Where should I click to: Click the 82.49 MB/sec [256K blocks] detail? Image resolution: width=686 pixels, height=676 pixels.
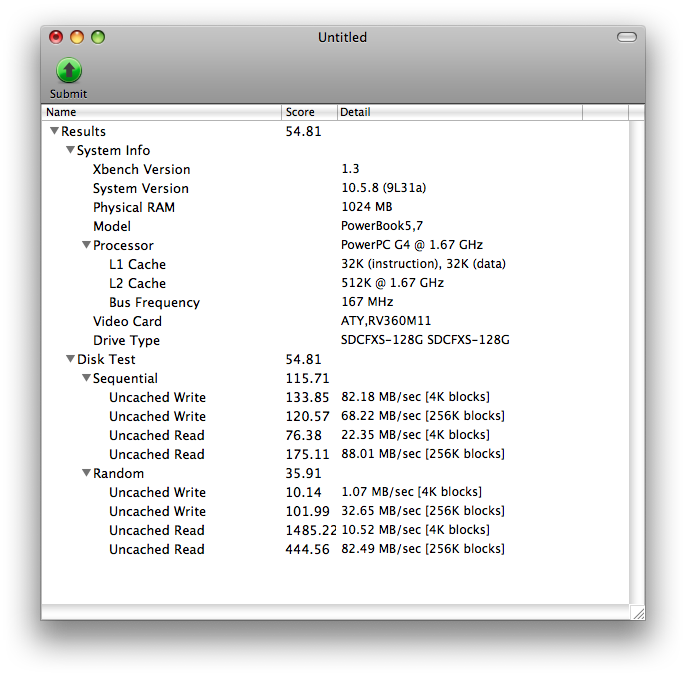(423, 549)
